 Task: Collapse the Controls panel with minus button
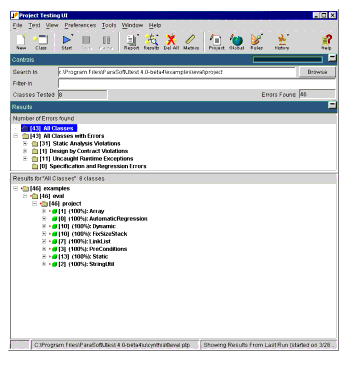click(x=332, y=59)
